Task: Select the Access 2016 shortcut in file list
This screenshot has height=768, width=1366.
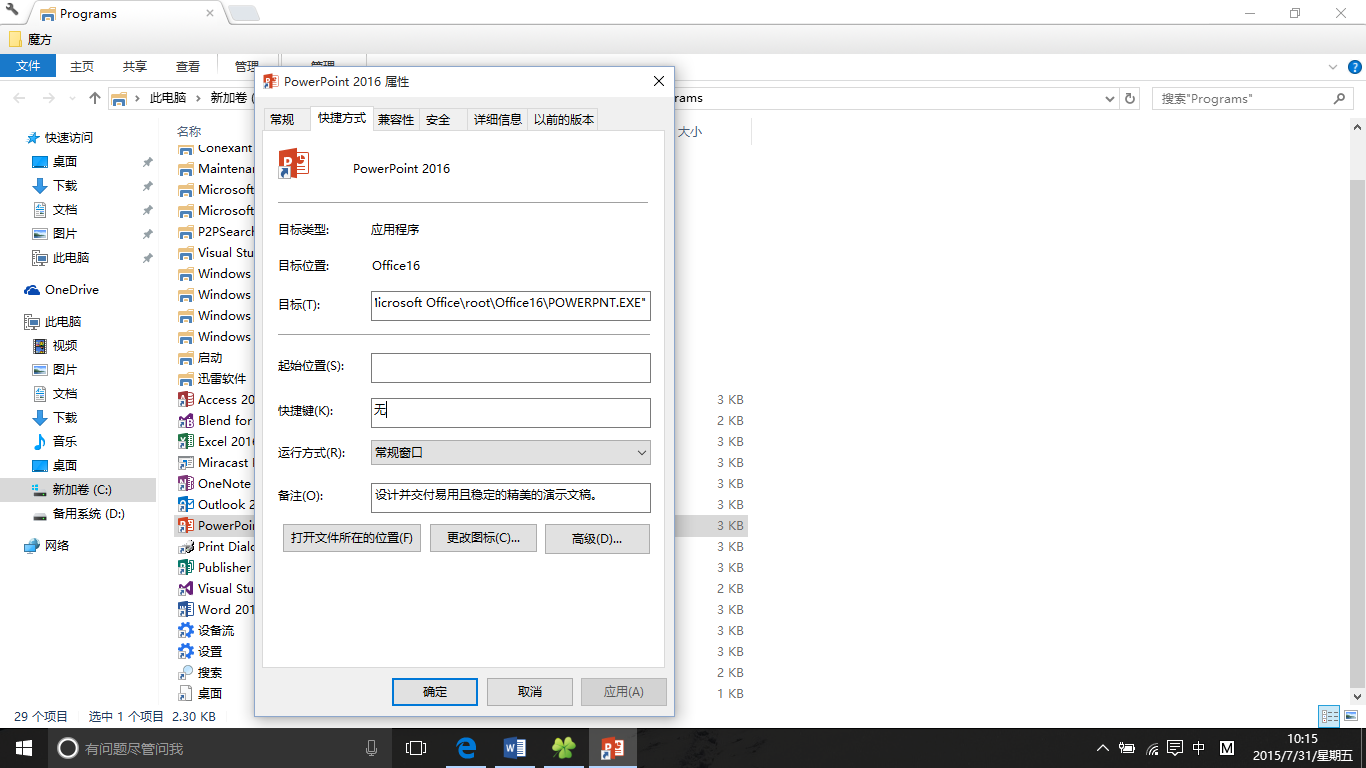Action: [x=215, y=399]
